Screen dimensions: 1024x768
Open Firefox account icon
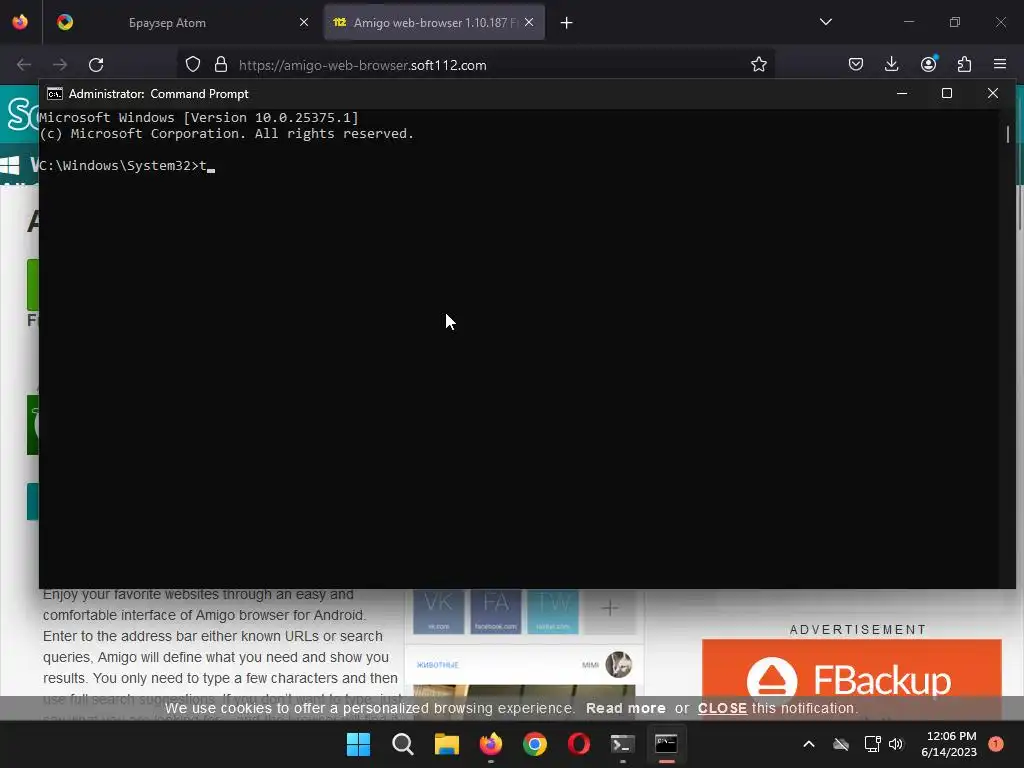tap(928, 64)
